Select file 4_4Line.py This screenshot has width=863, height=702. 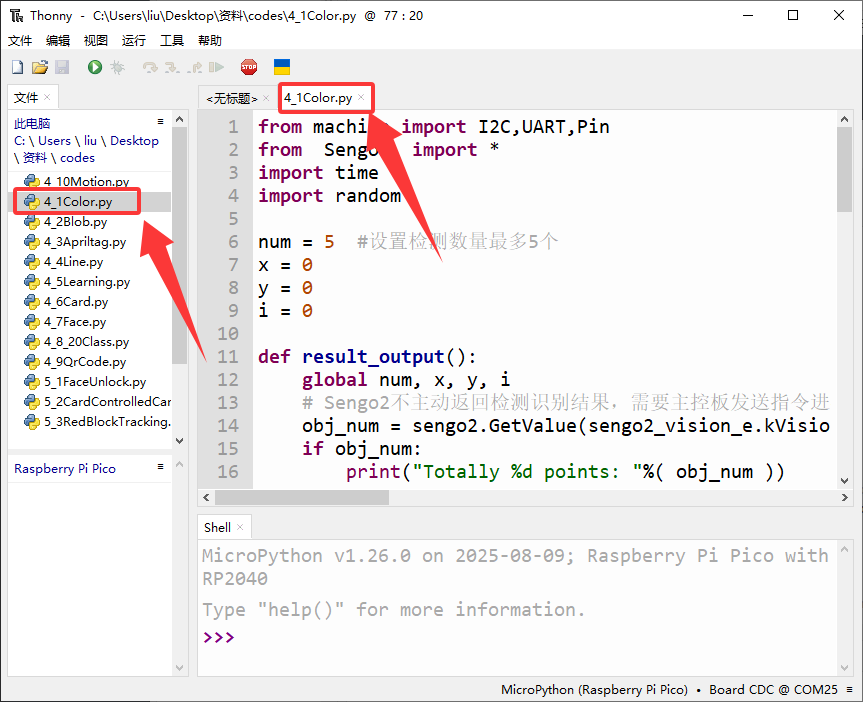coord(73,262)
